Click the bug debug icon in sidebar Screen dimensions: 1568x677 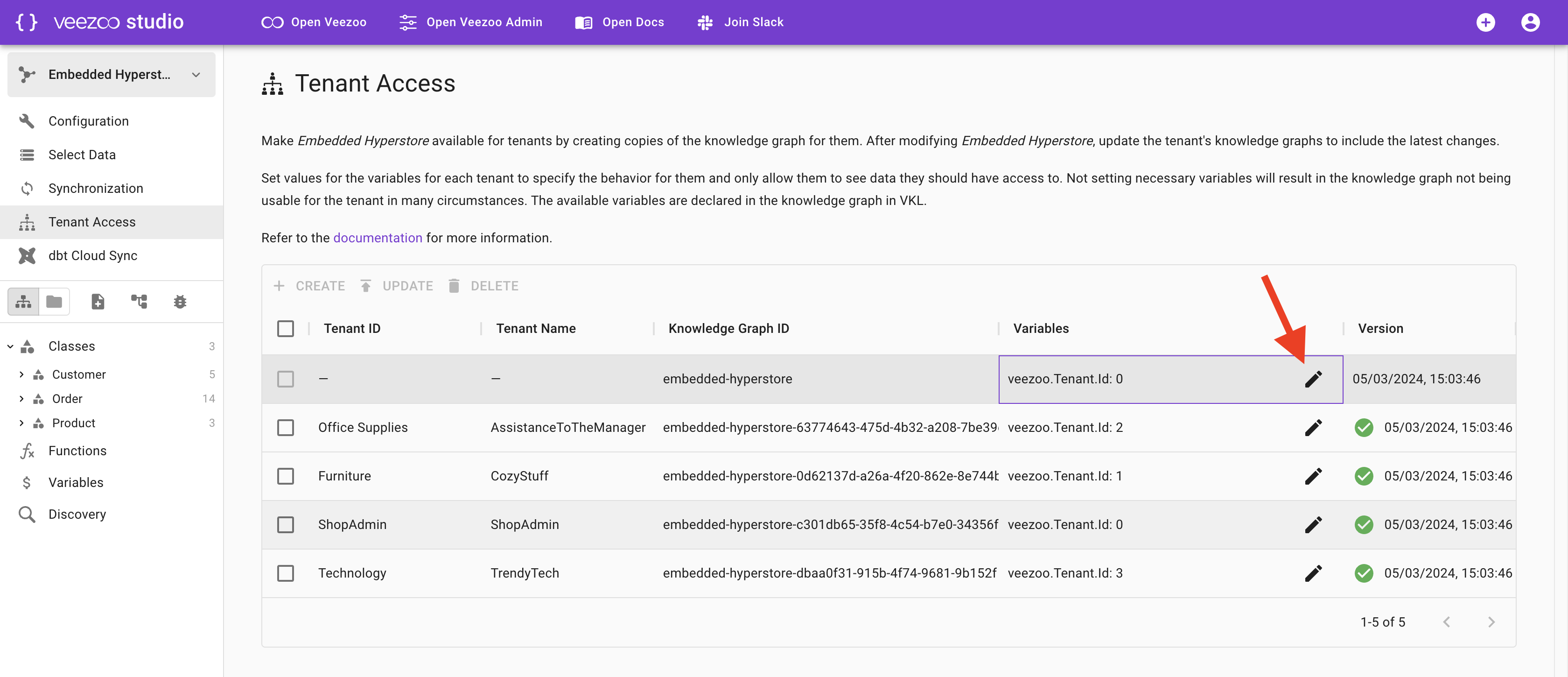(180, 301)
